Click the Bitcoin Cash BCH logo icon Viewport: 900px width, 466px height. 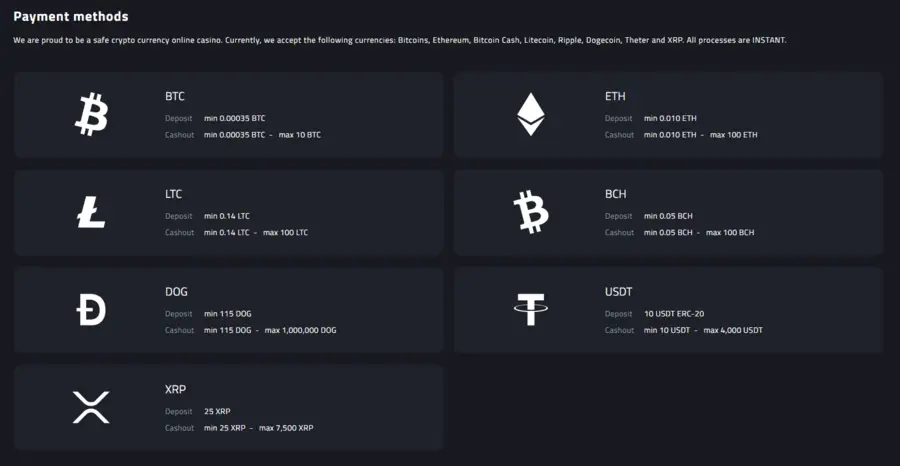[x=531, y=212]
